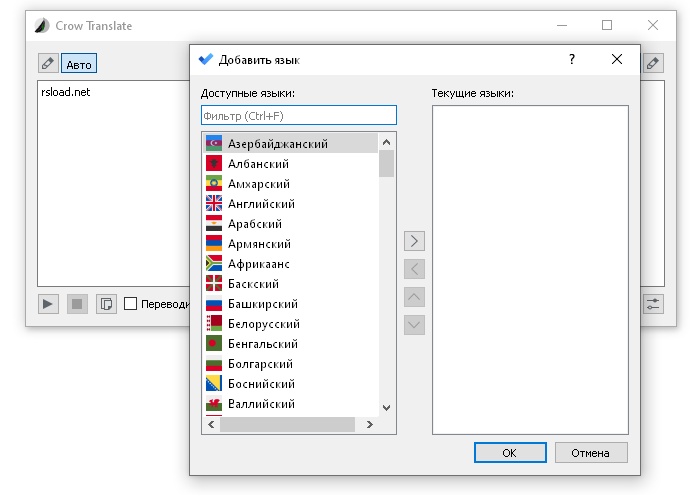696x495 pixels.
Task: Maximize the Crow Translate window
Action: coord(607,25)
